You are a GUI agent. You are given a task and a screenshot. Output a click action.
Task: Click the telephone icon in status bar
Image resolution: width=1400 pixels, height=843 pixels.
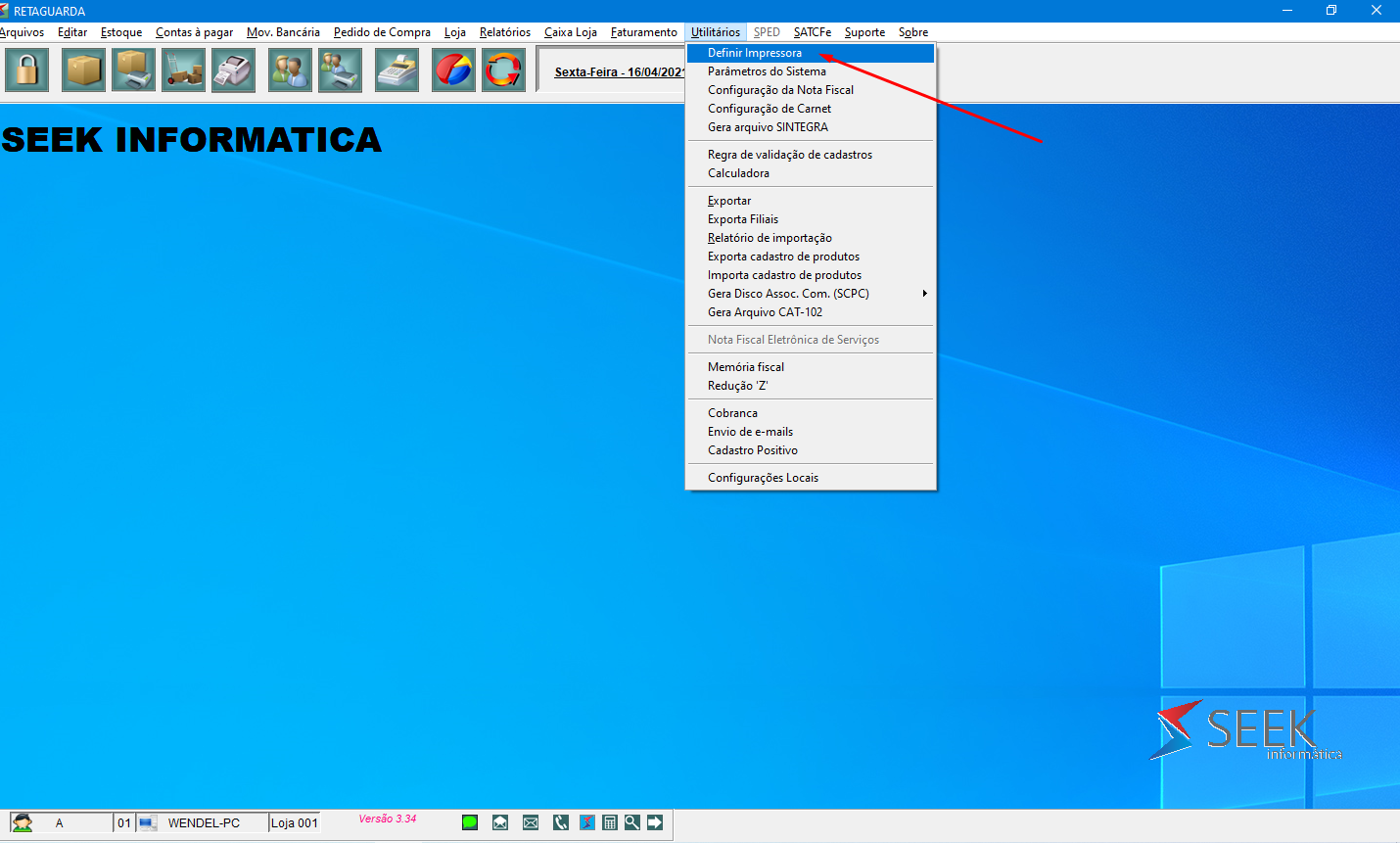[x=561, y=822]
